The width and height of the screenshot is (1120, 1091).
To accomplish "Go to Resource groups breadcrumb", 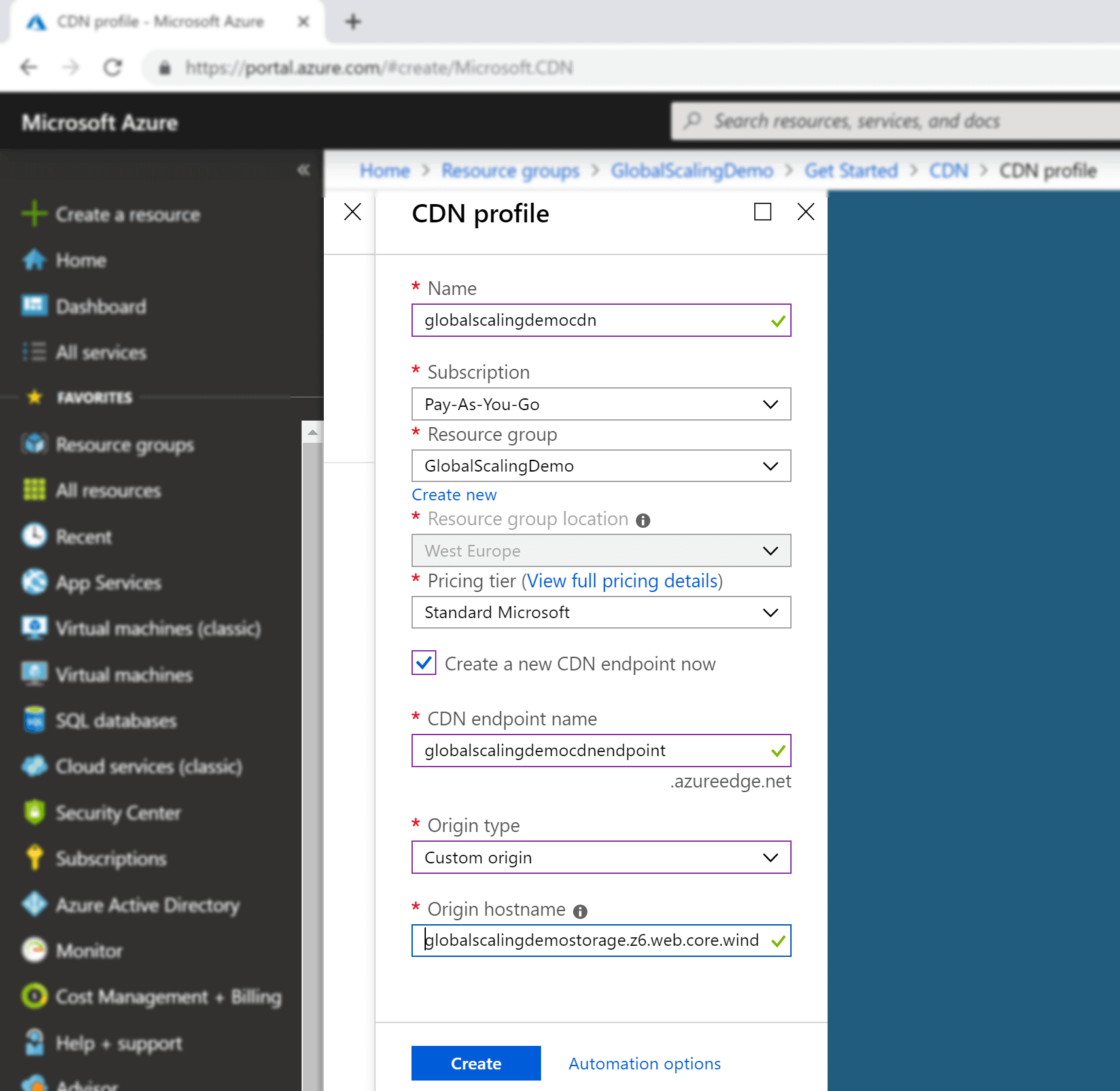I will [x=510, y=171].
